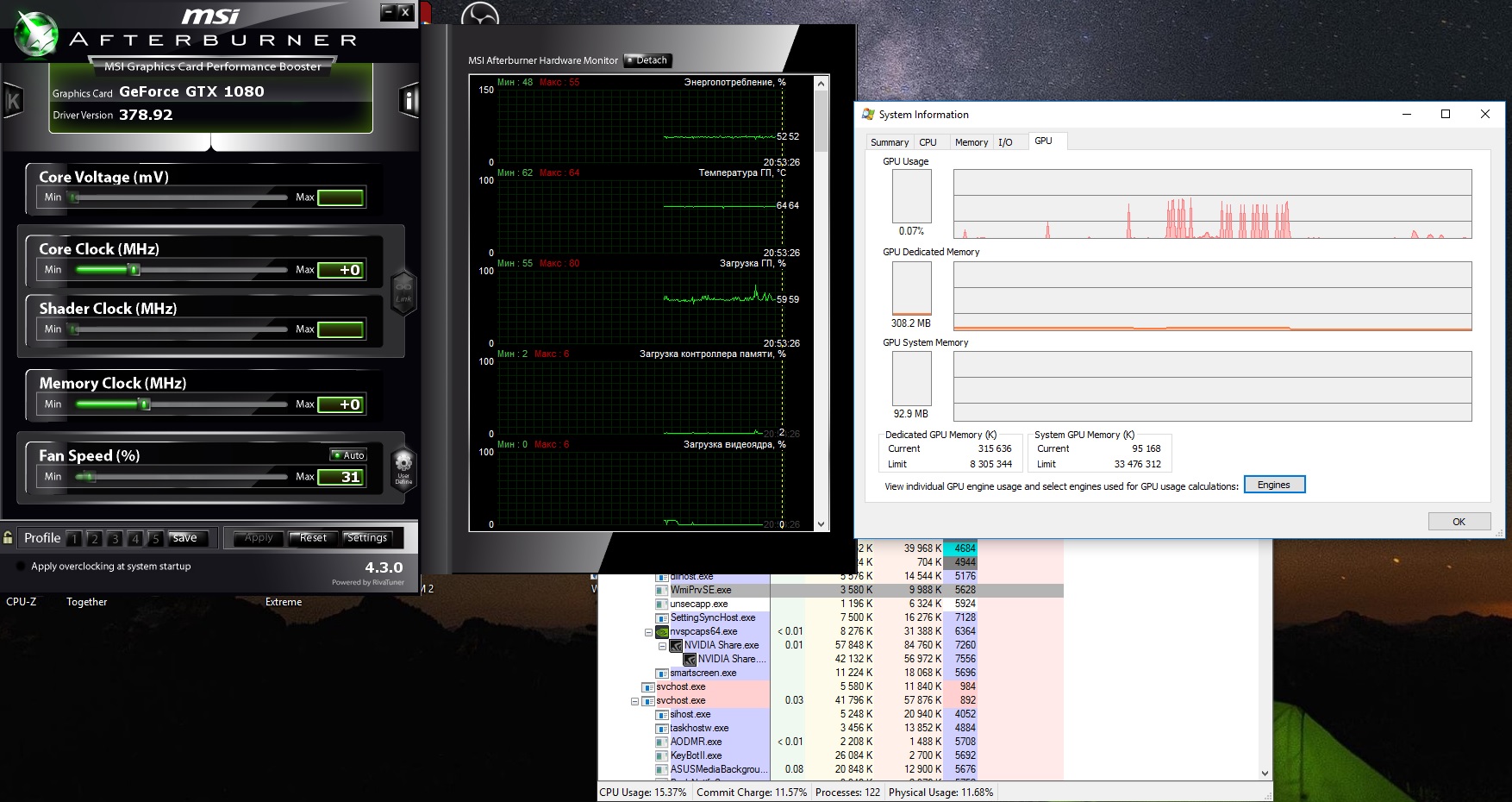Click the unsecapp.exe process icon

pos(662,604)
